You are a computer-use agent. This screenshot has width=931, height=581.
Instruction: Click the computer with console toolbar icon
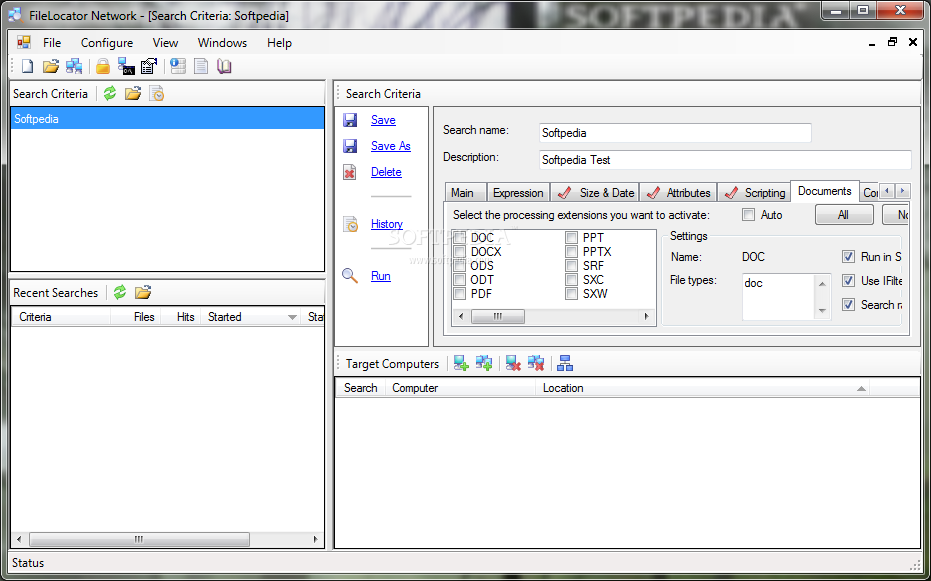point(126,66)
